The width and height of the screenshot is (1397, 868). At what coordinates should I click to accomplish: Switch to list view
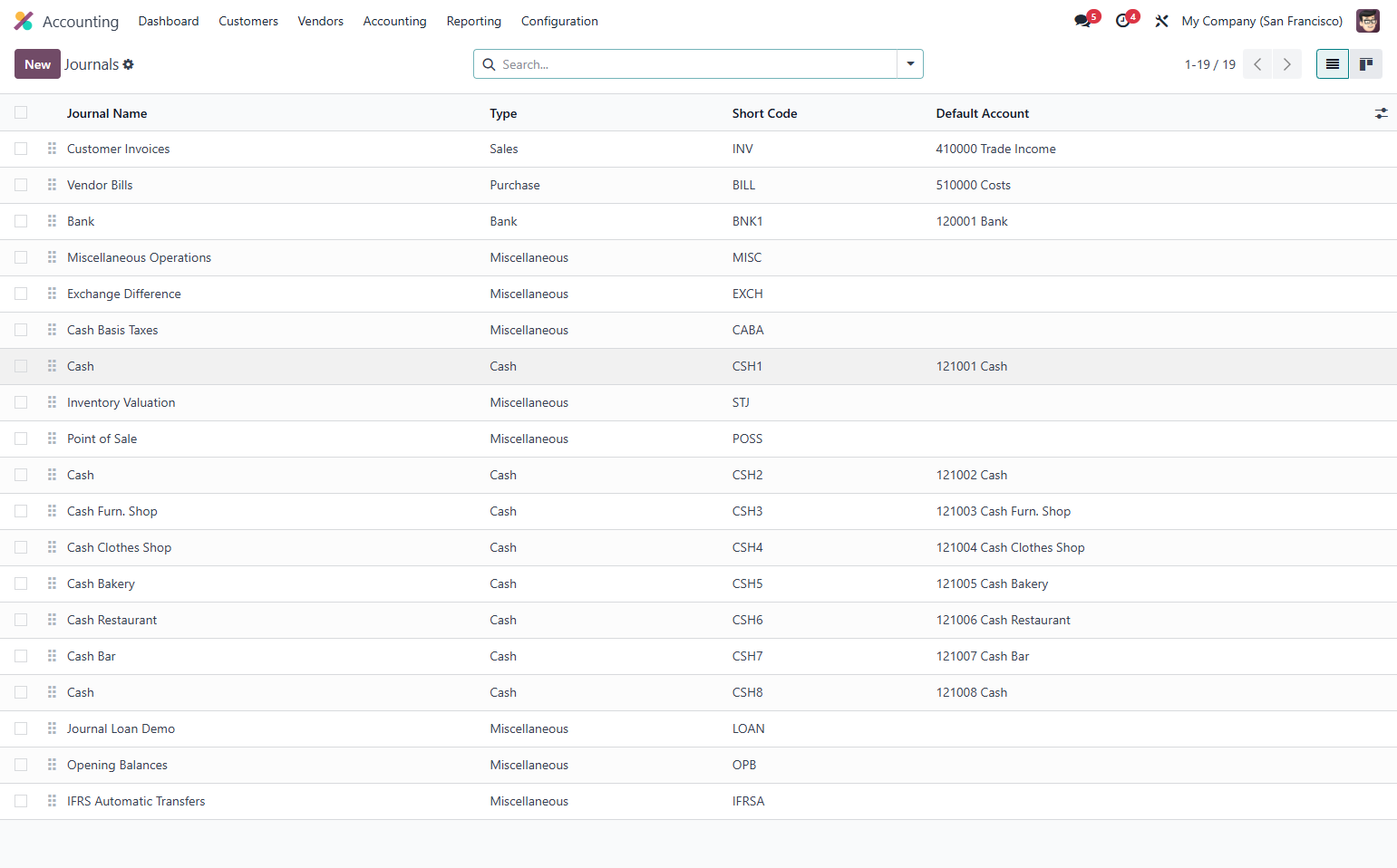tap(1333, 64)
